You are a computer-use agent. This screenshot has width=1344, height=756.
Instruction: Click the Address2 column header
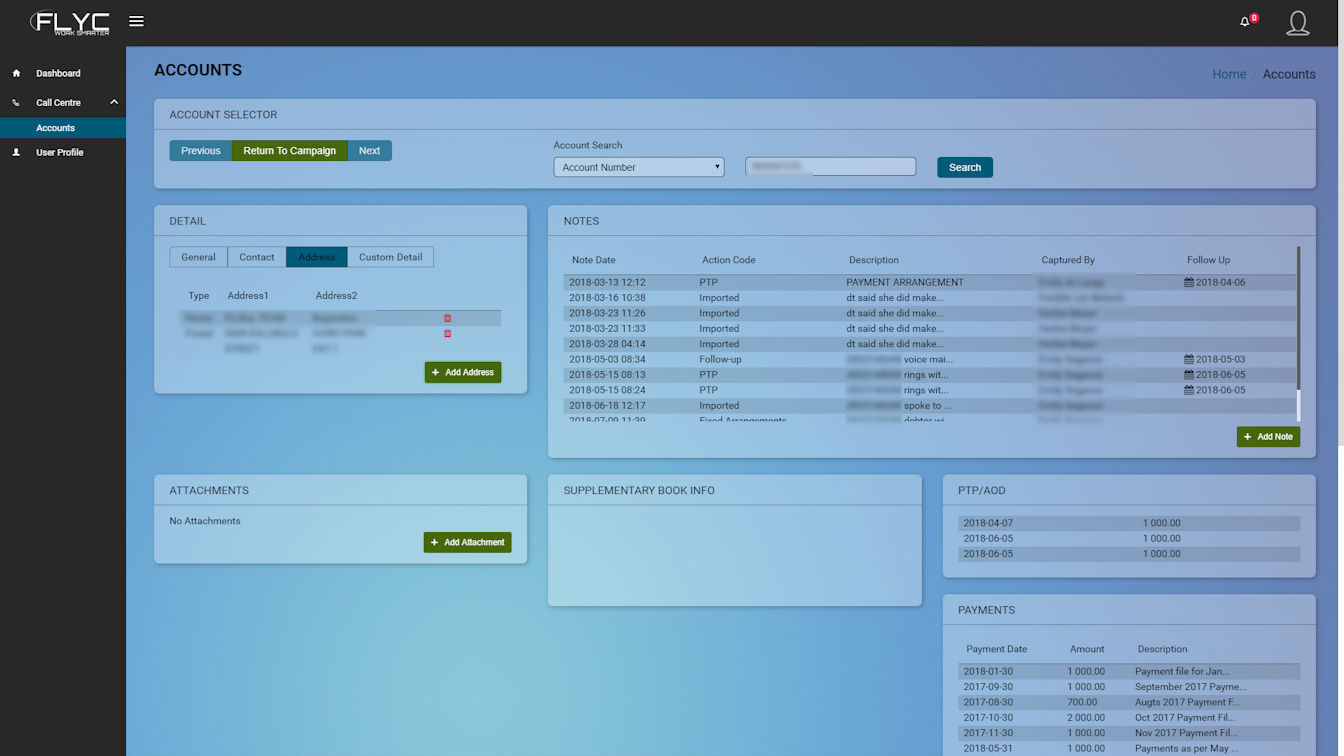pyautogui.click(x=336, y=296)
